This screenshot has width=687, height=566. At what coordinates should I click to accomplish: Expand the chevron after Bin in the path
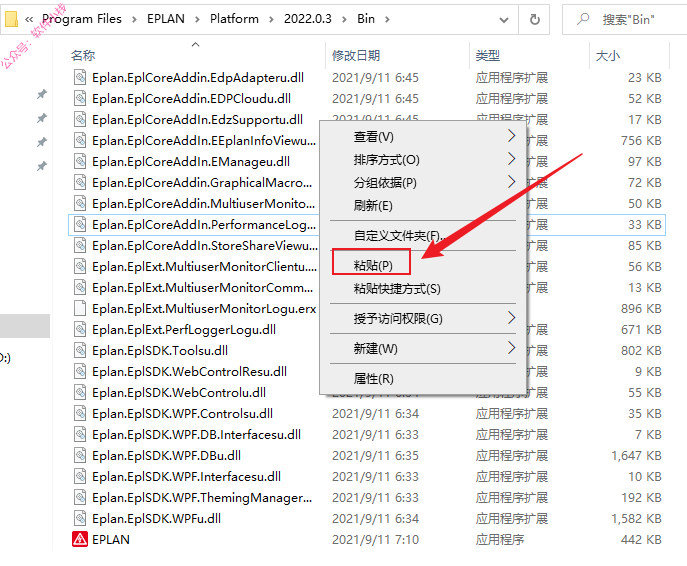point(387,19)
